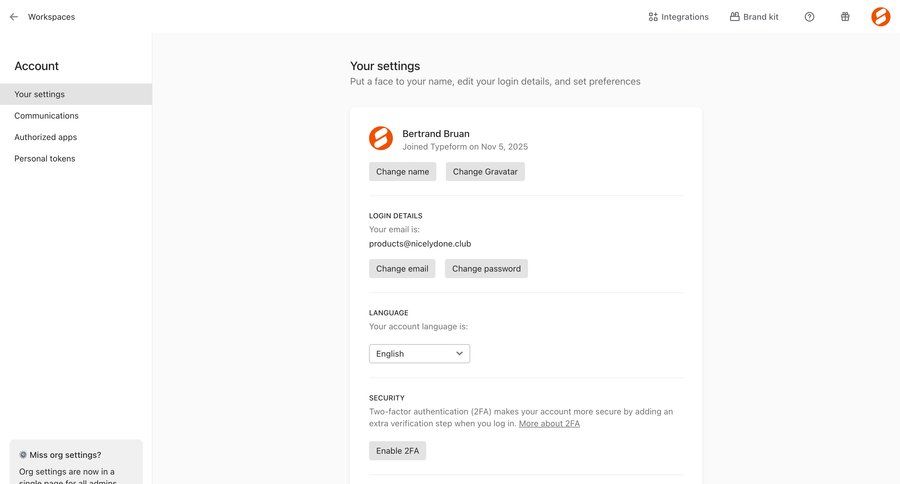This screenshot has height=484, width=900.
Task: Open Authorized apps in the sidebar
Action: (45, 137)
